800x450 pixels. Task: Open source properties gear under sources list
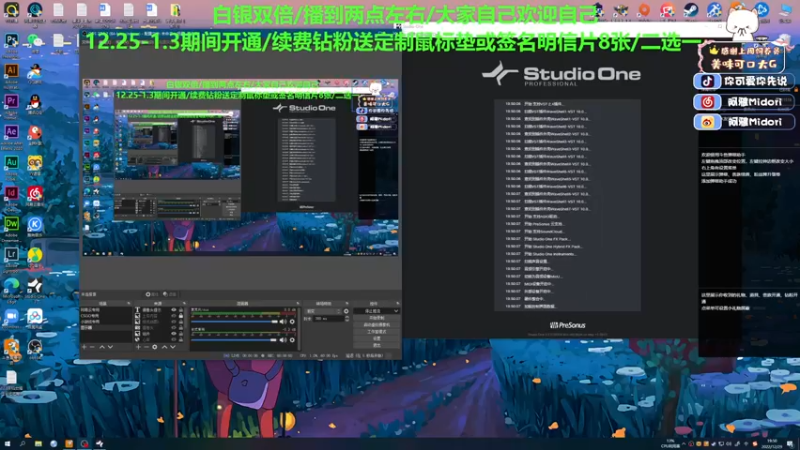[155, 347]
